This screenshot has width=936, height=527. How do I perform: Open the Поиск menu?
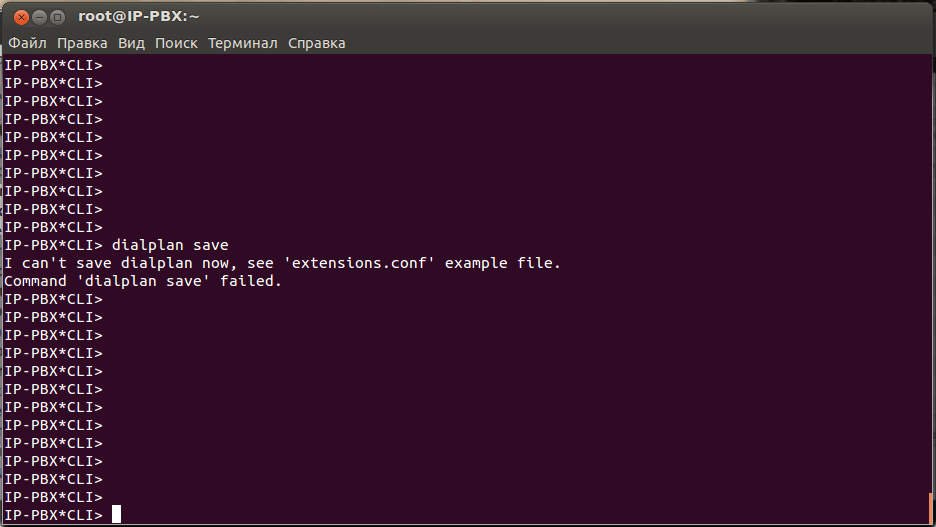(176, 43)
